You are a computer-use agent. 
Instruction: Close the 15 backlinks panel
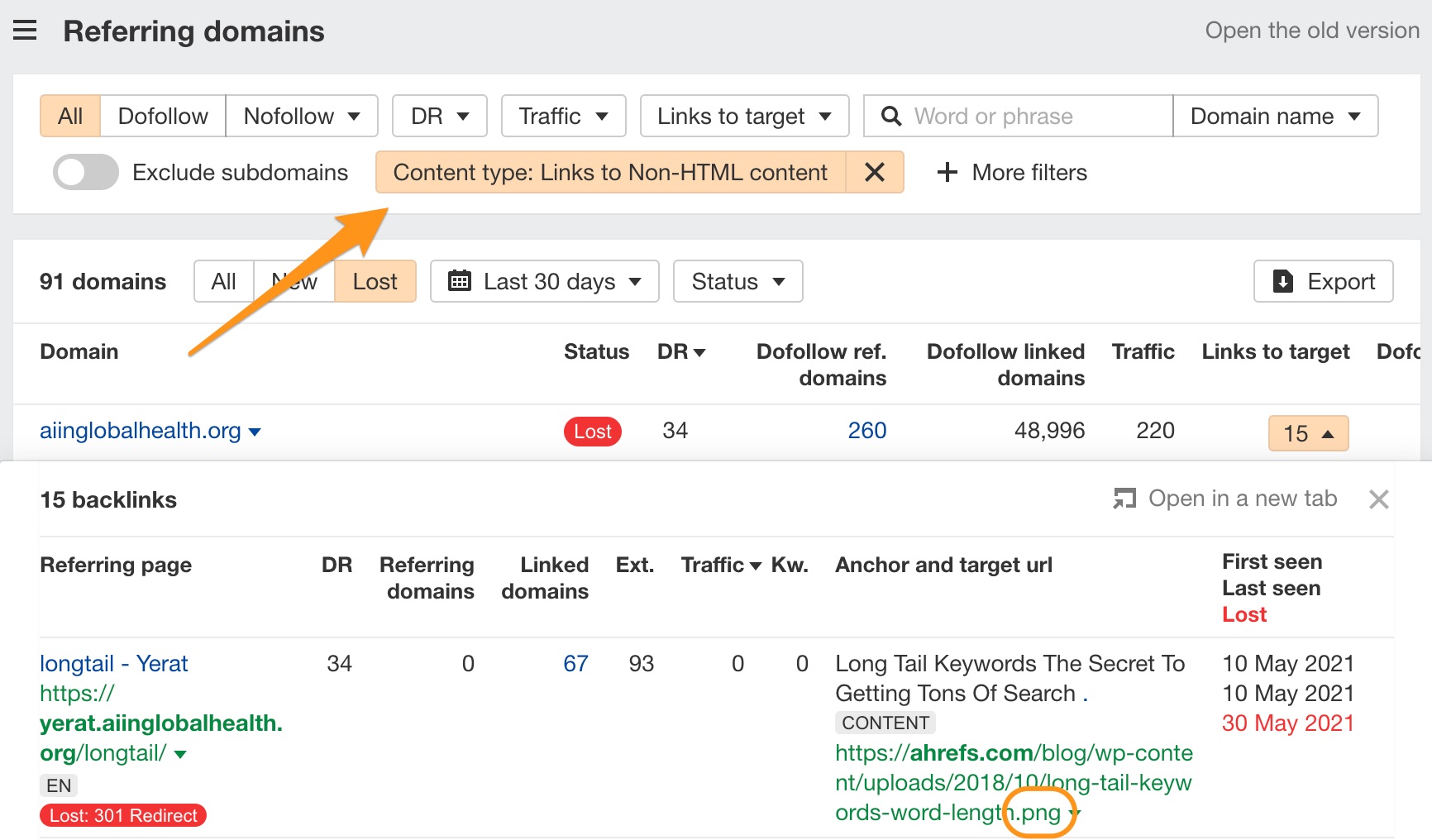click(x=1378, y=499)
